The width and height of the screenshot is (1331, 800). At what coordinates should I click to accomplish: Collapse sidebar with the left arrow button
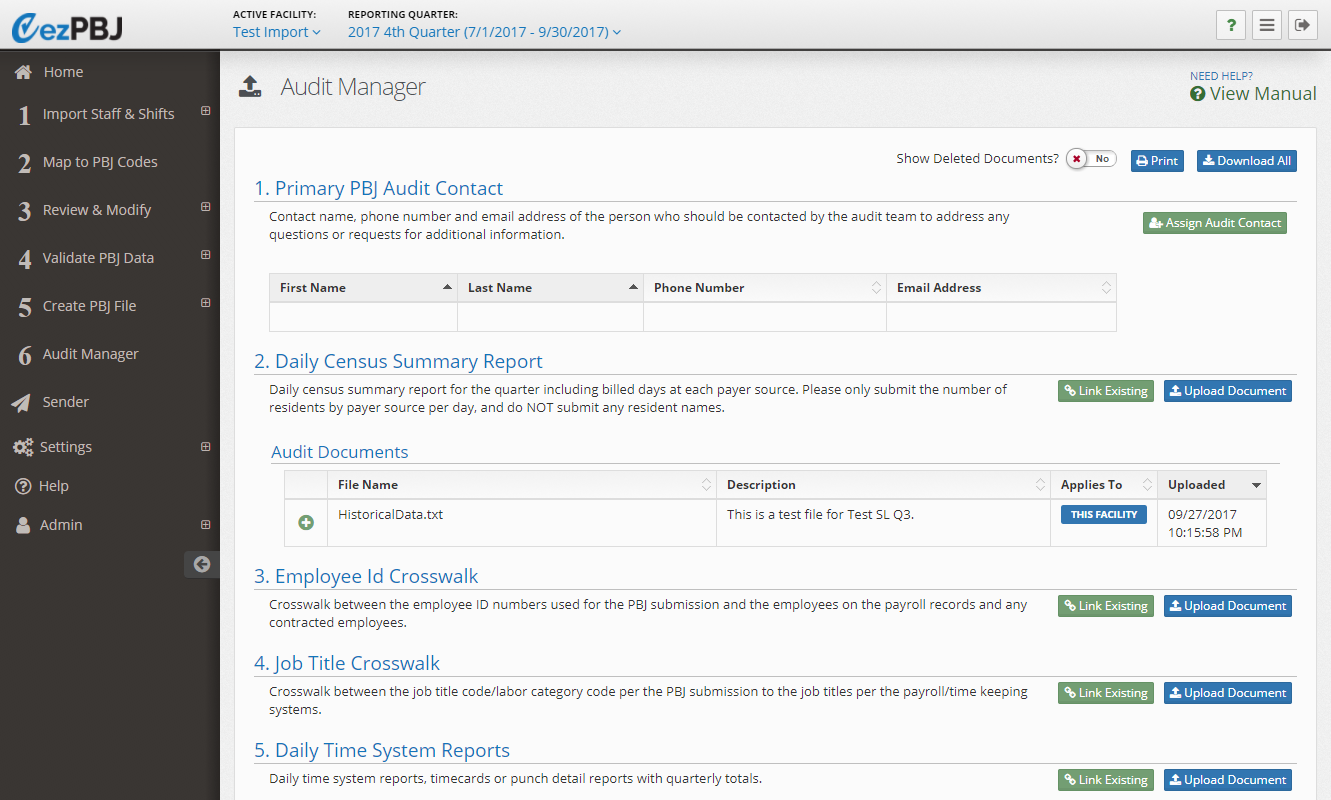click(x=201, y=564)
